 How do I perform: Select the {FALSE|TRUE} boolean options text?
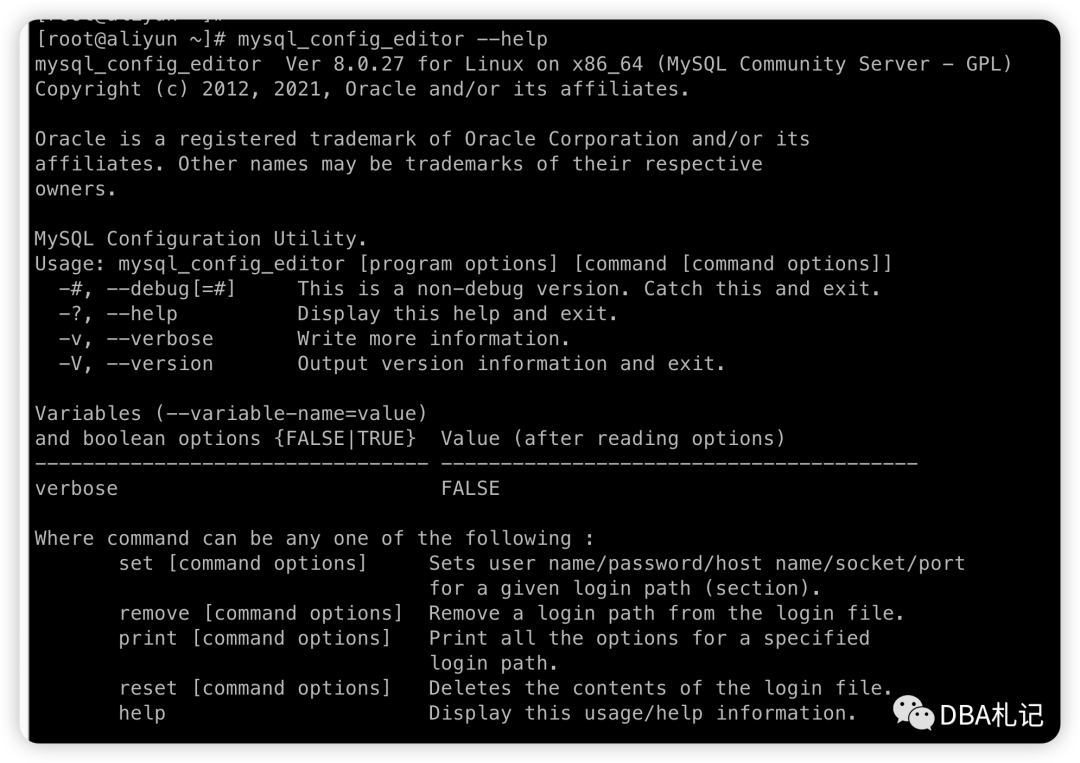coord(345,439)
